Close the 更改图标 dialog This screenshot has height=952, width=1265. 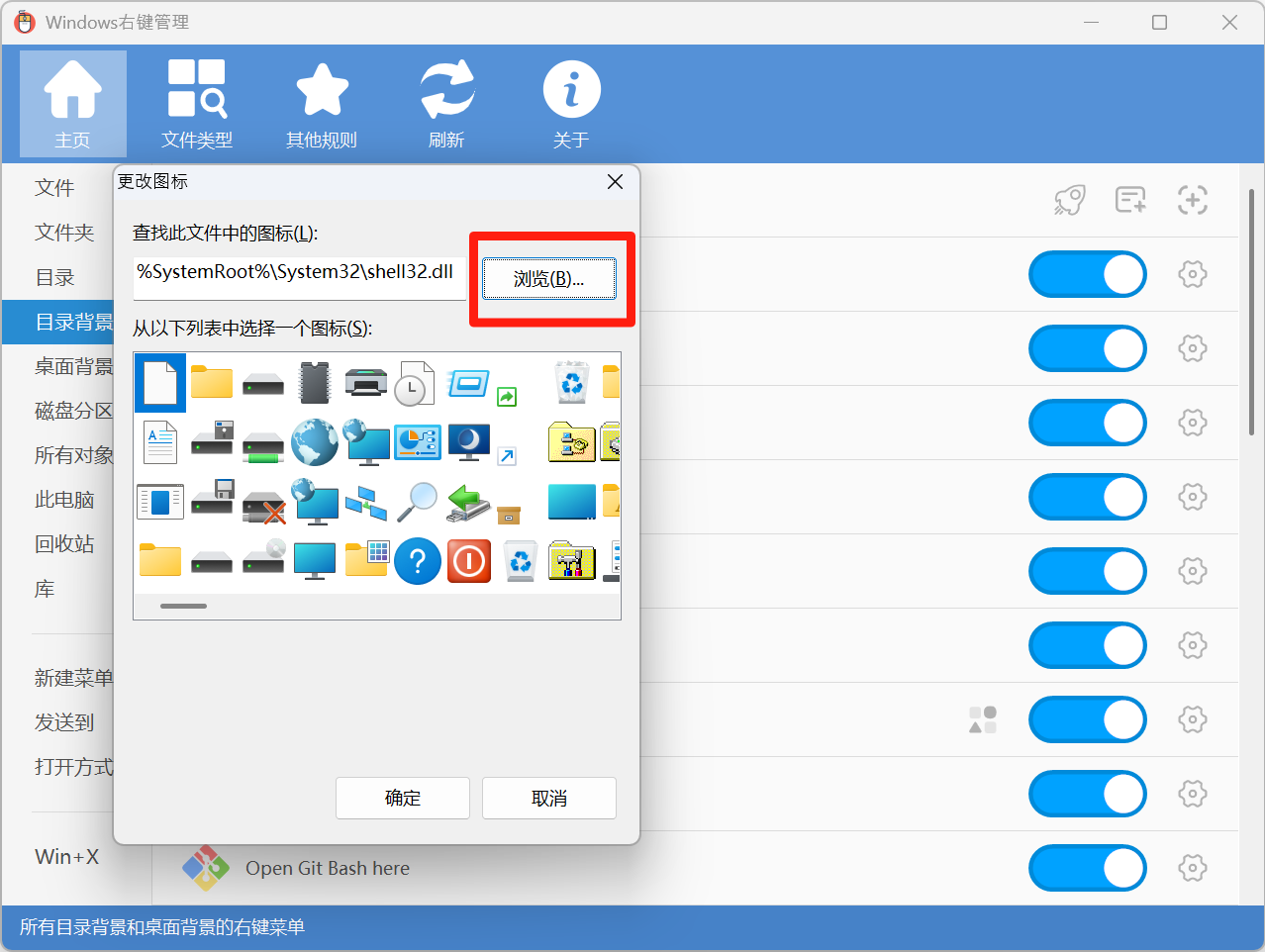point(615,182)
